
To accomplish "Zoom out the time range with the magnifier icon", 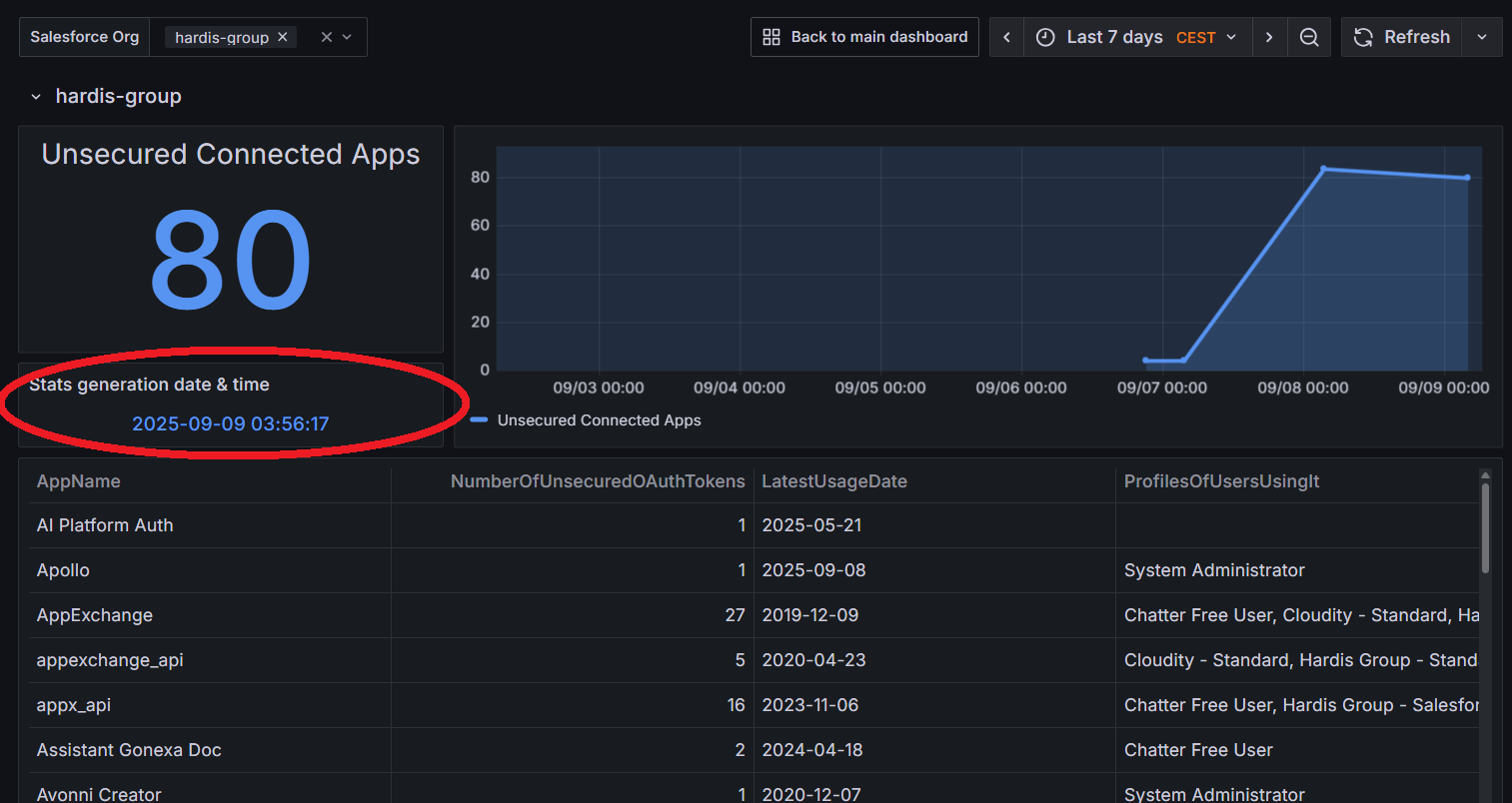I will (1309, 37).
